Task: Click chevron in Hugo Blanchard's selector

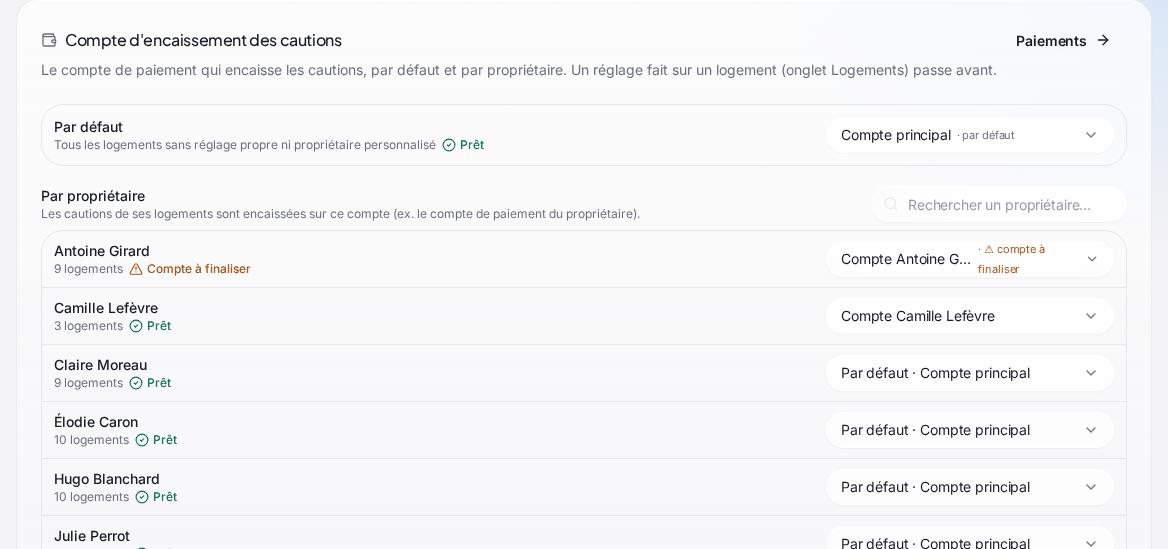Action: [x=1091, y=487]
